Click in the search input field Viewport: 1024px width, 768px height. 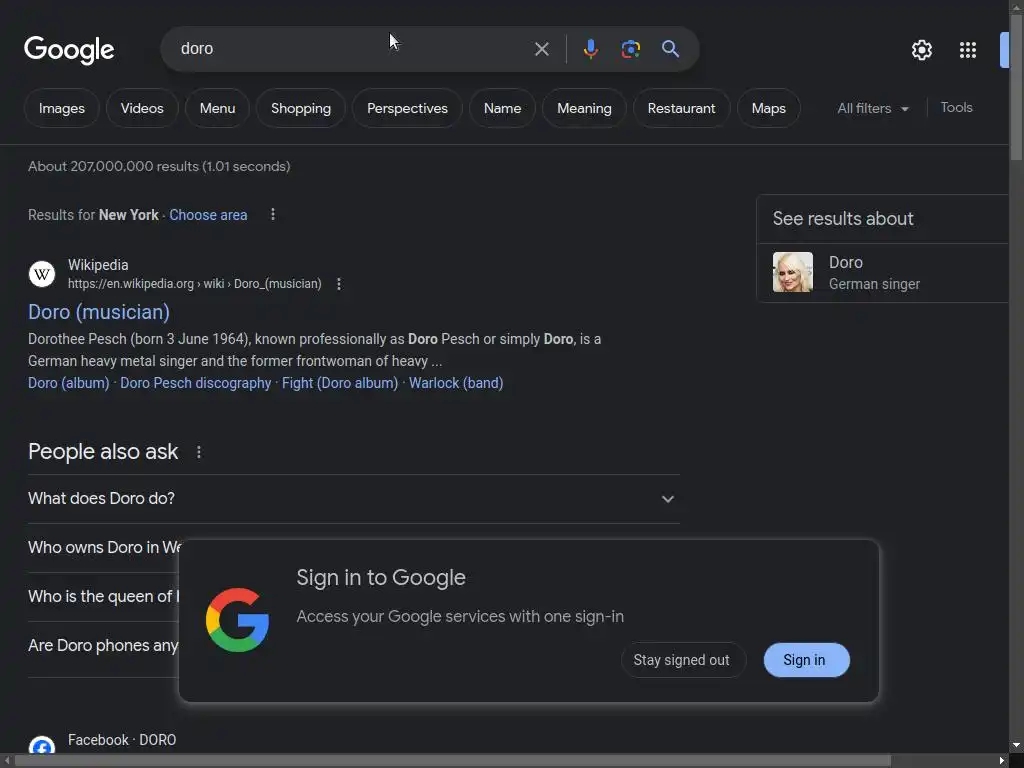(x=353, y=49)
